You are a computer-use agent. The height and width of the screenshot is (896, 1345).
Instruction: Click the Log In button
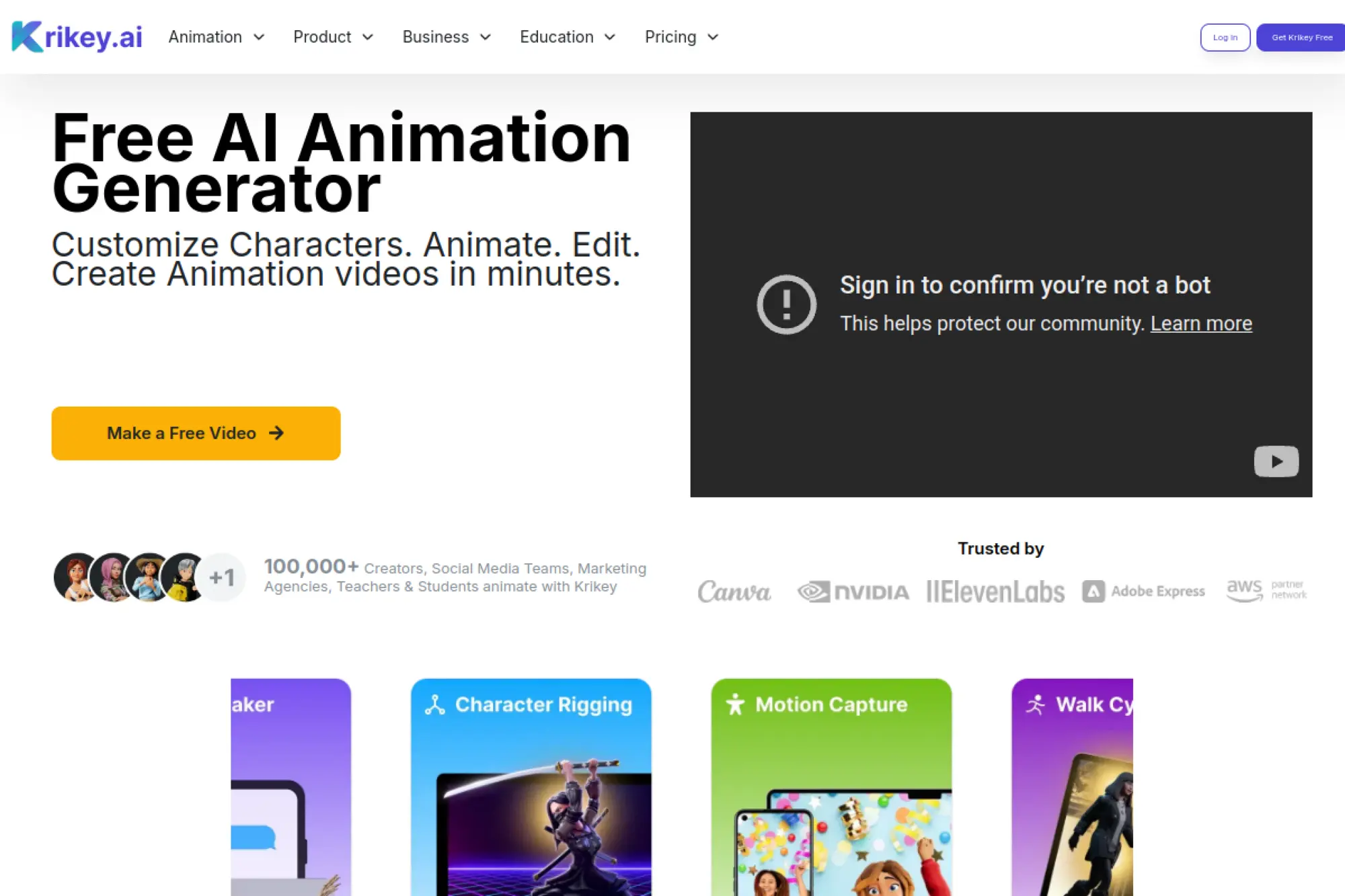(1225, 38)
